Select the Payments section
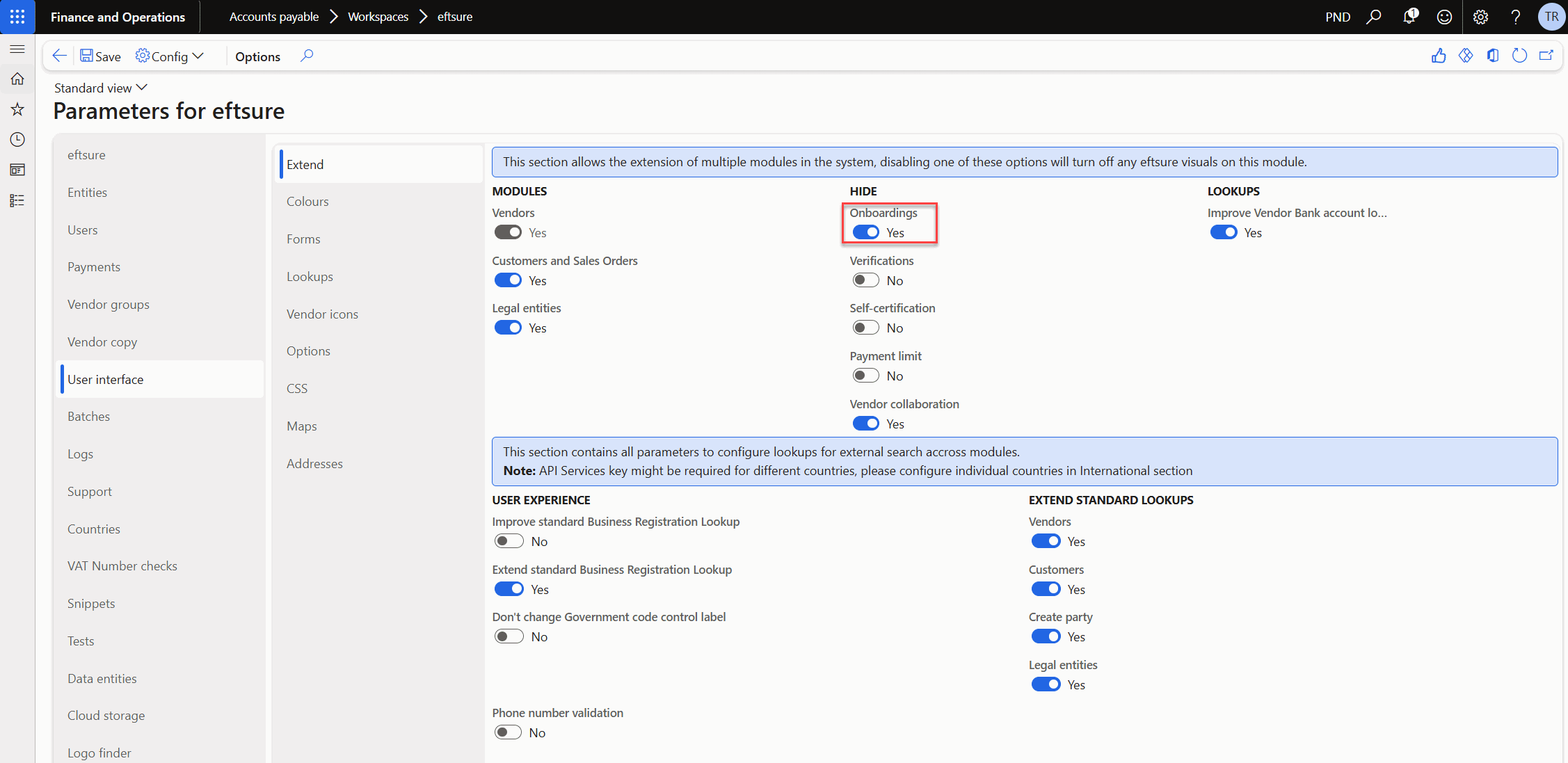 161,267
